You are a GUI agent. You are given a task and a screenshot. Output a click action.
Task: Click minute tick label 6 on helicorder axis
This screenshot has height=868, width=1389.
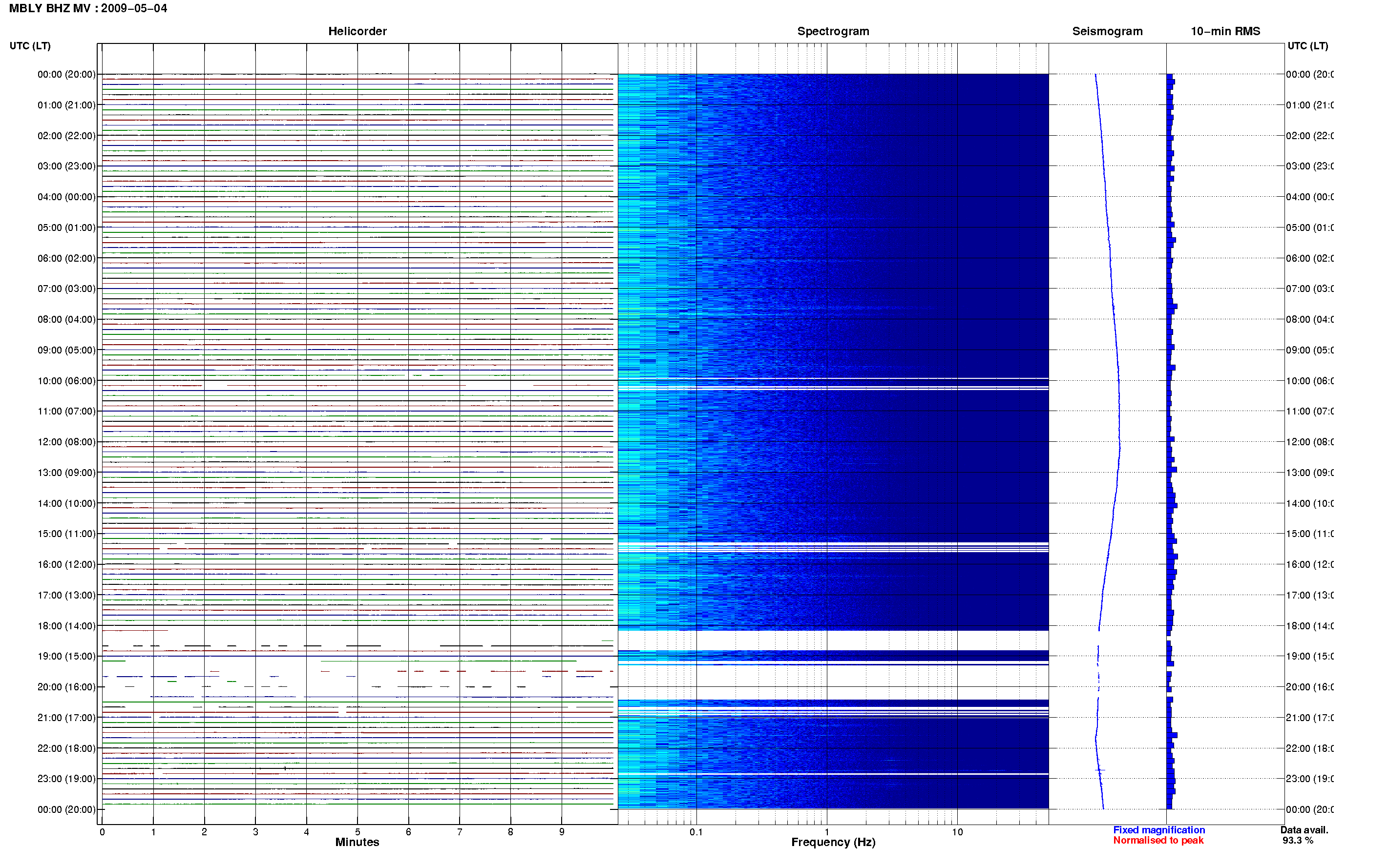(x=408, y=832)
